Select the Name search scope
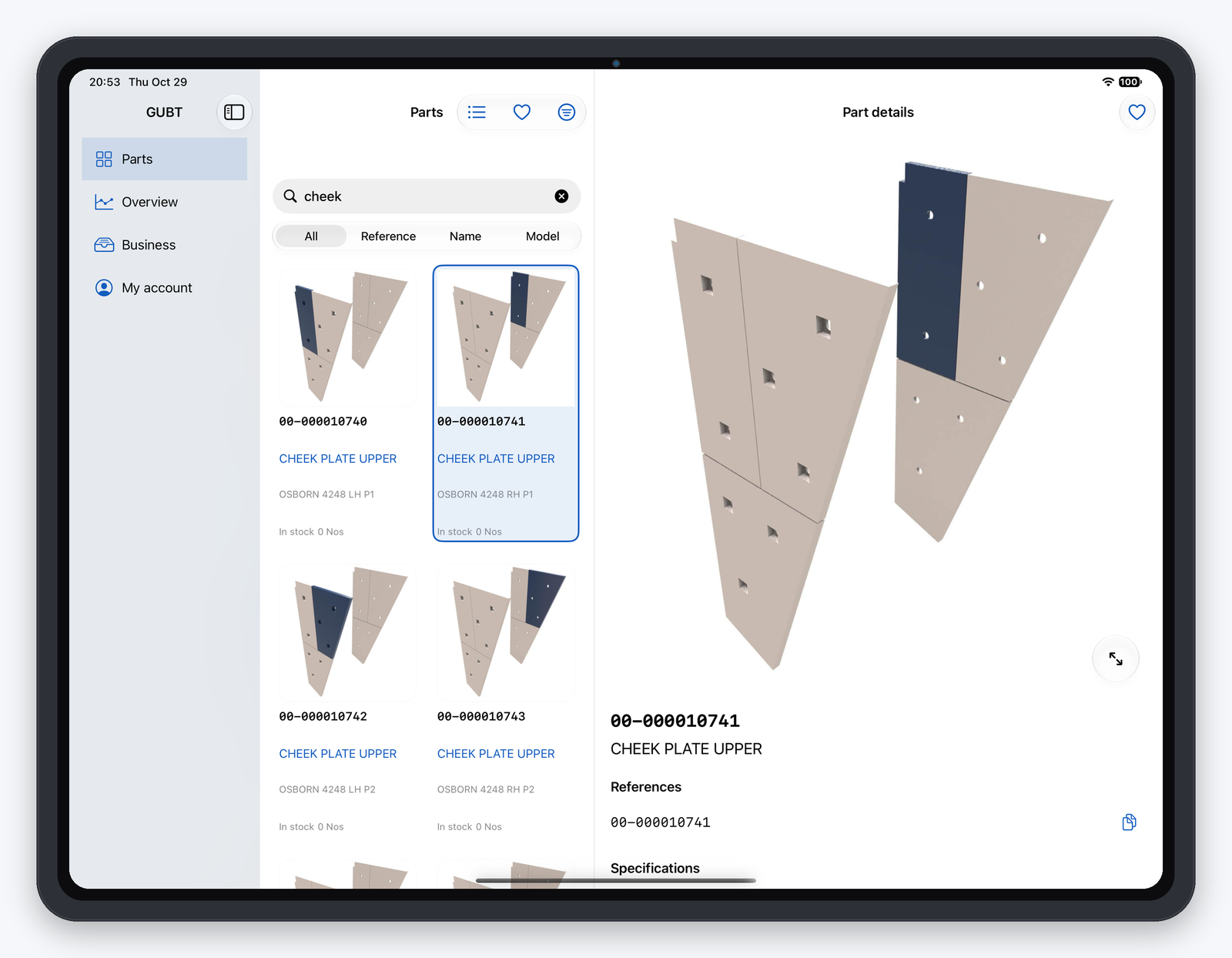1232x958 pixels. [465, 236]
